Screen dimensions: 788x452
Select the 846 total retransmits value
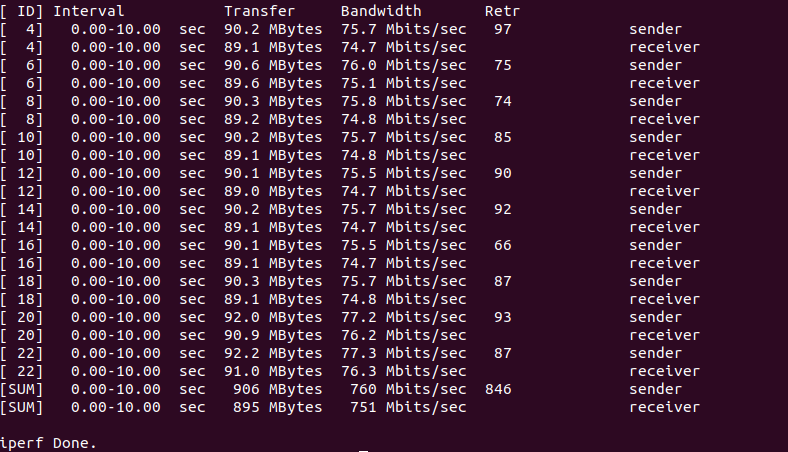(x=498, y=389)
